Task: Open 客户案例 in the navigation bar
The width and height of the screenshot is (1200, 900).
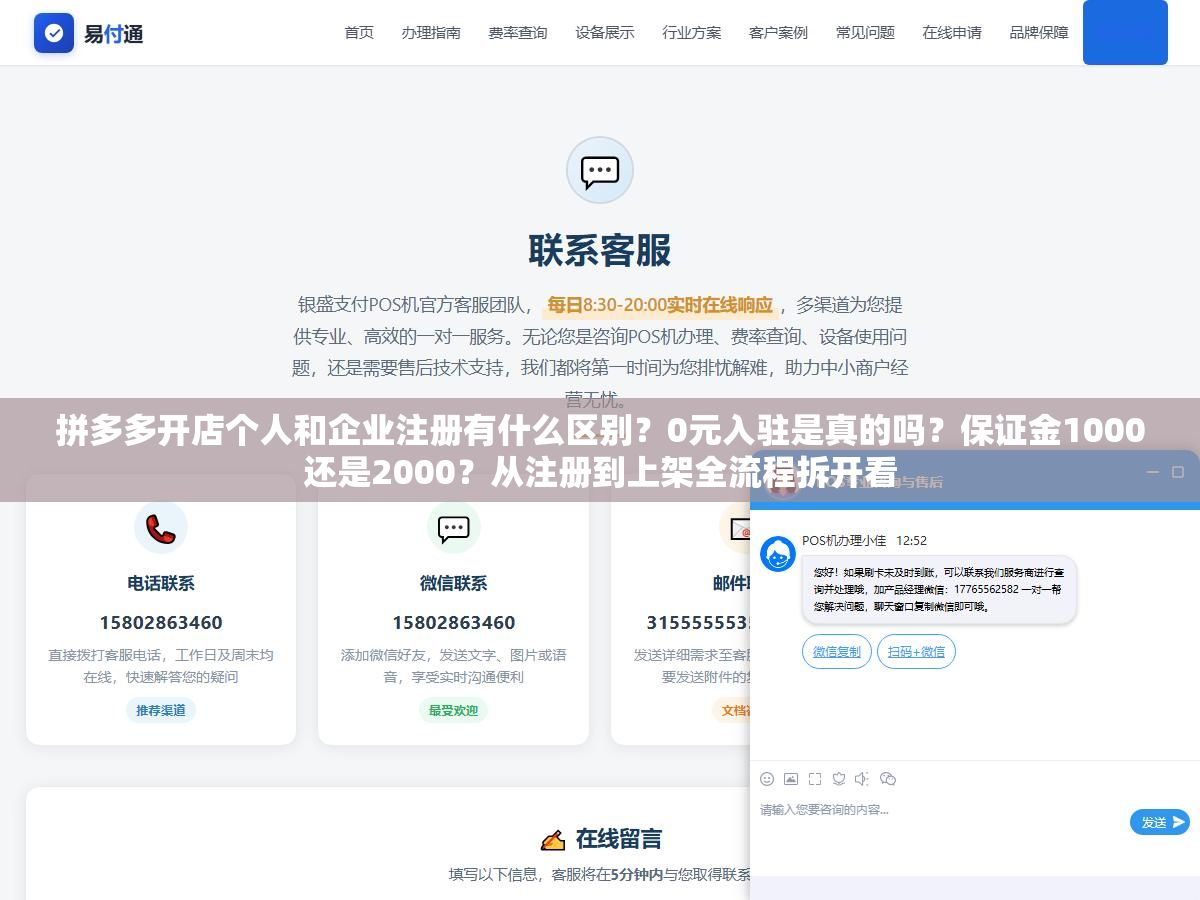Action: point(778,33)
